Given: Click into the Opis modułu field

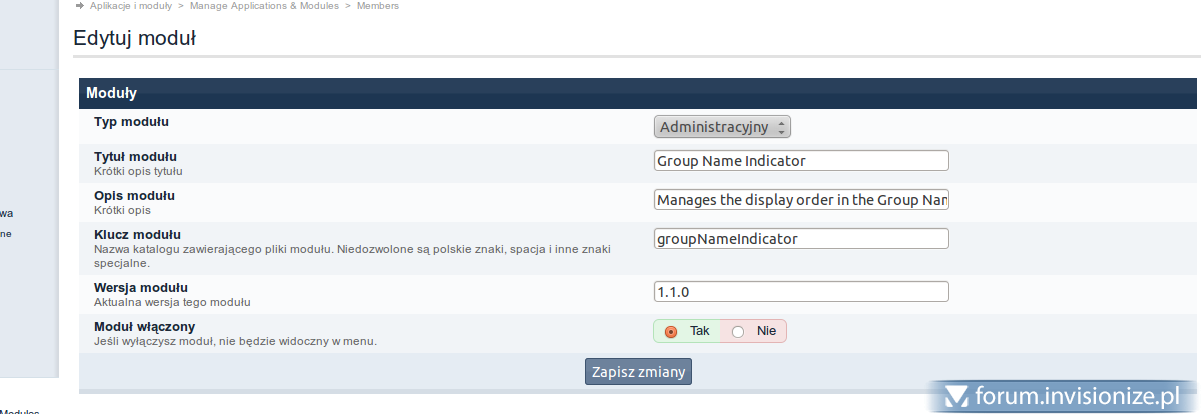Looking at the screenshot, I should coord(800,200).
